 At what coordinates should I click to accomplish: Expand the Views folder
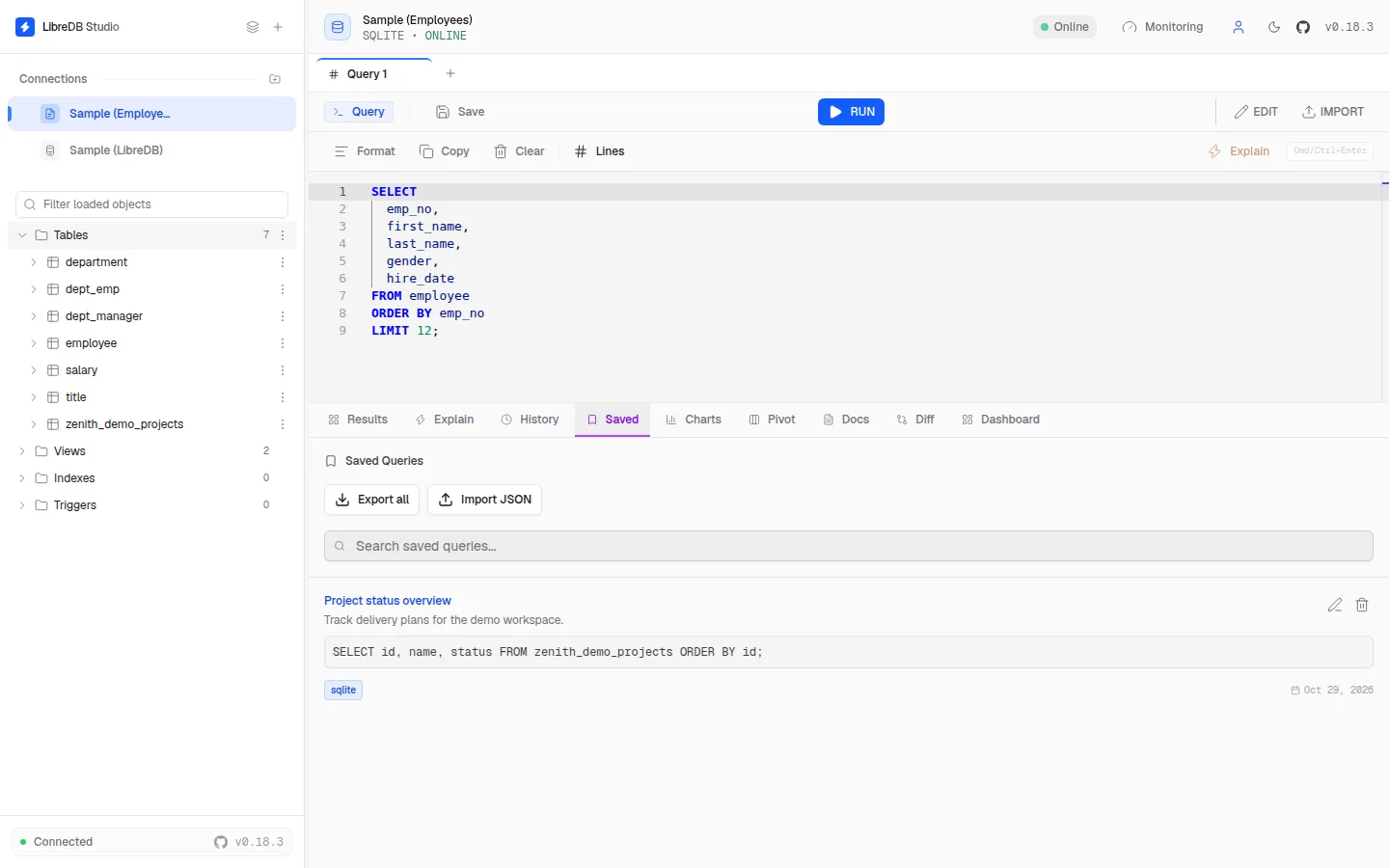point(22,451)
